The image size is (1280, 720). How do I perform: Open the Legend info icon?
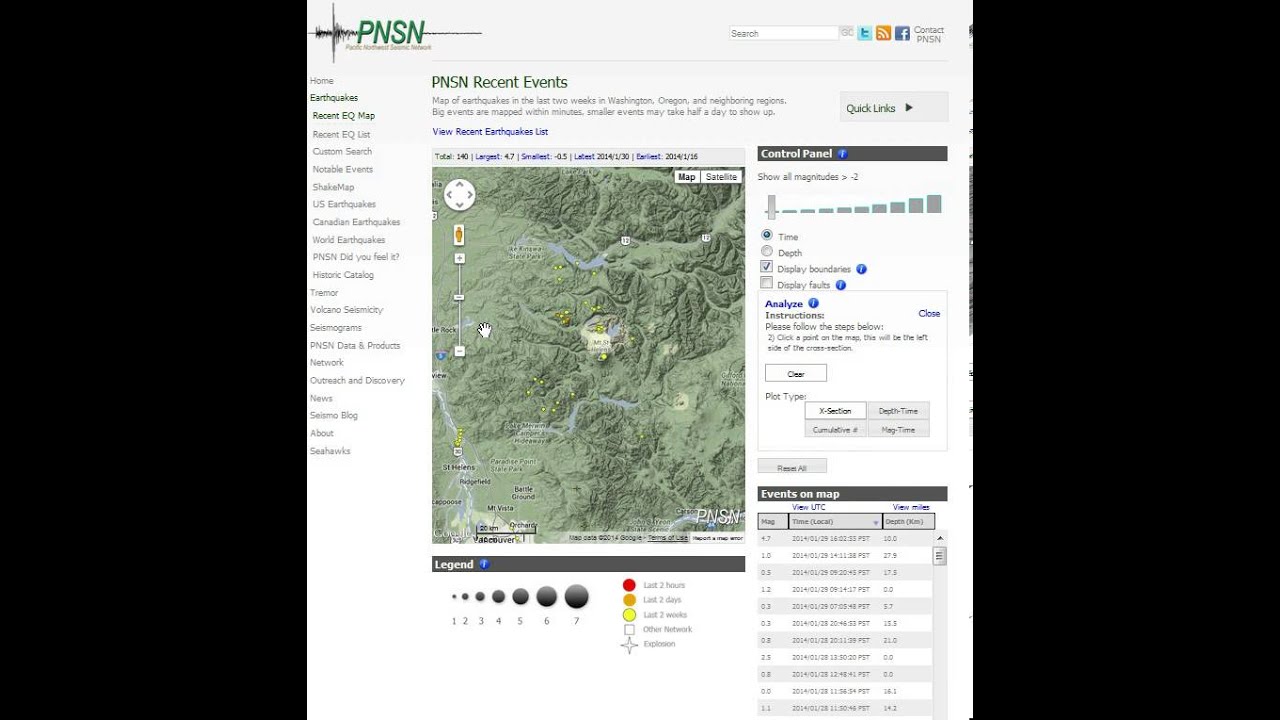pyautogui.click(x=484, y=564)
